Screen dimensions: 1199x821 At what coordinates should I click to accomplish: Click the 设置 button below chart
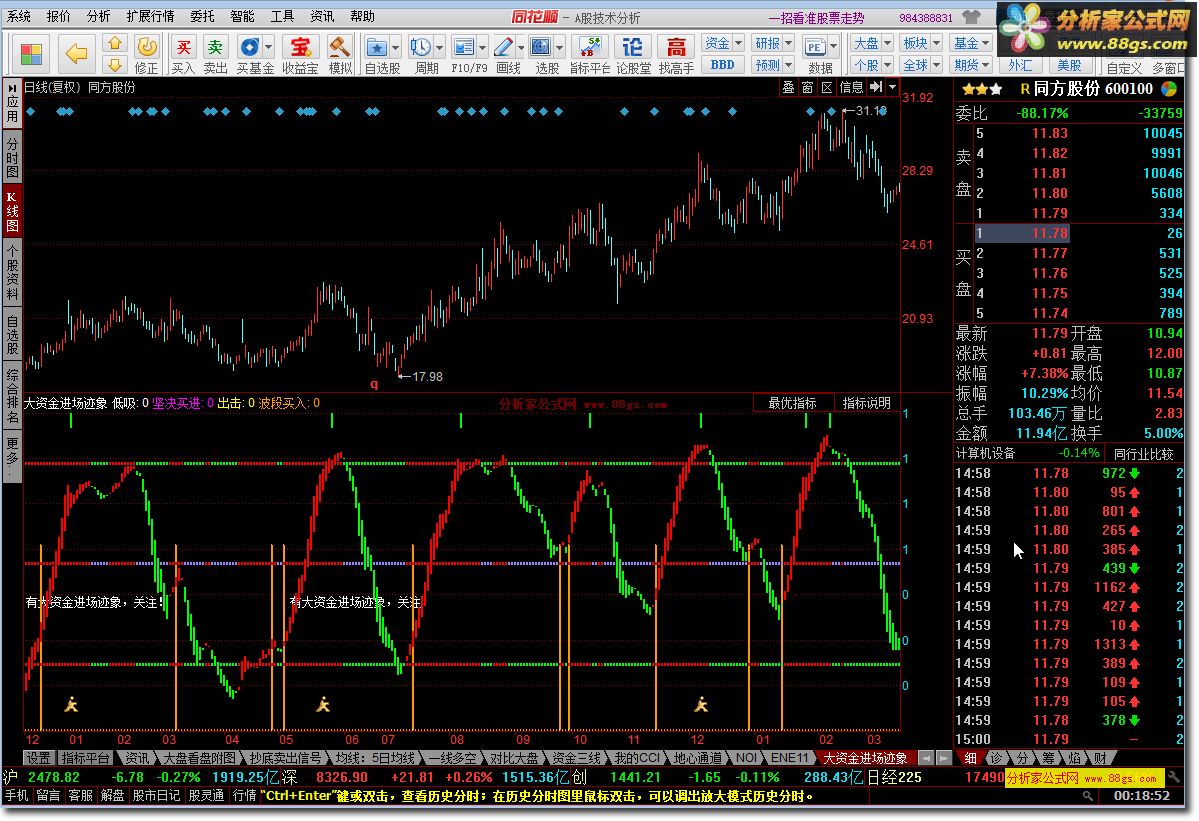coord(38,758)
